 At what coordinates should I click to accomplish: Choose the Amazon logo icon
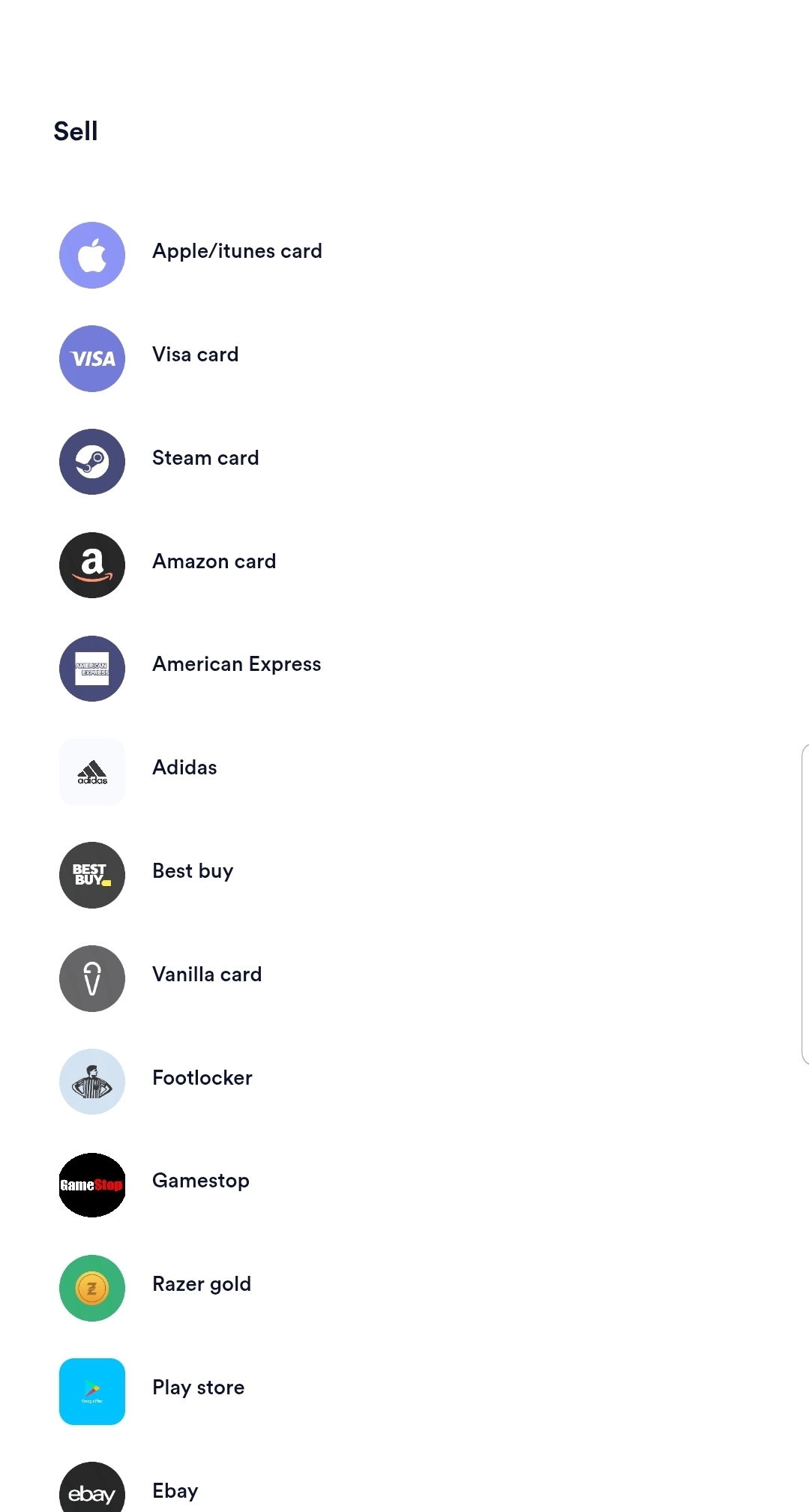click(x=92, y=565)
